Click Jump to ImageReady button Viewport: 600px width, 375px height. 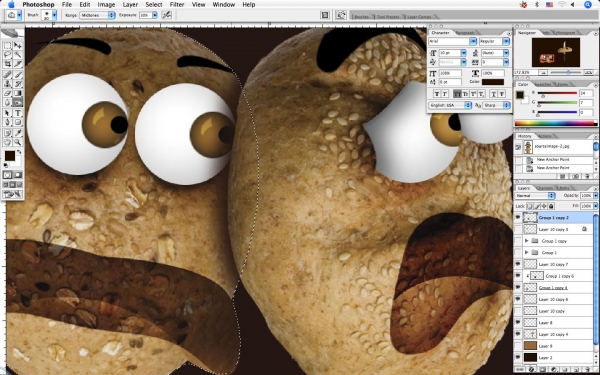(x=13, y=195)
